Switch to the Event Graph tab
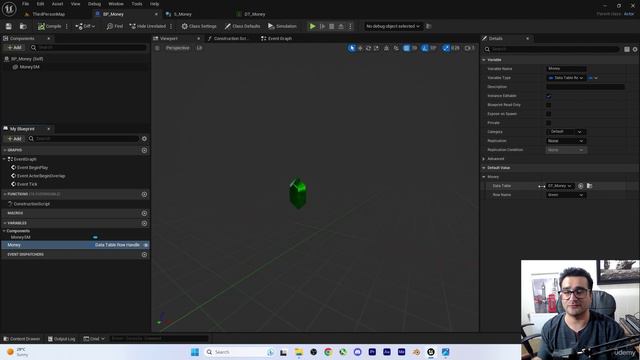 [277, 38]
